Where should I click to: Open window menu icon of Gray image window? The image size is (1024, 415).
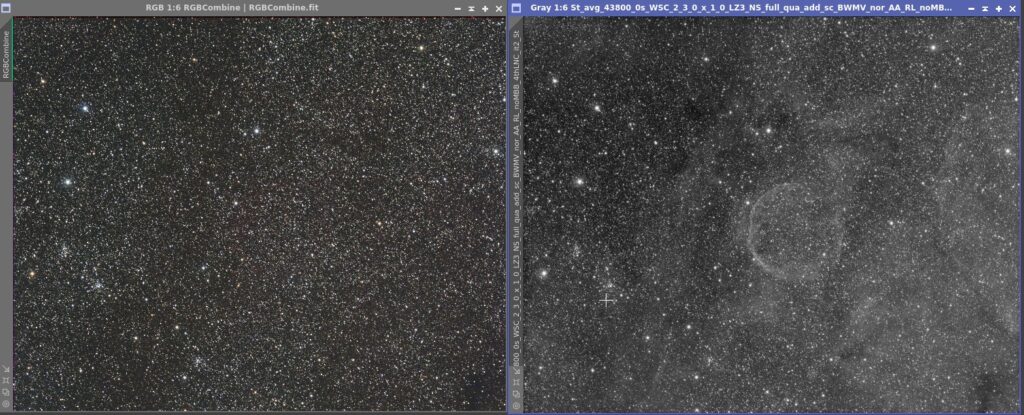tap(516, 8)
